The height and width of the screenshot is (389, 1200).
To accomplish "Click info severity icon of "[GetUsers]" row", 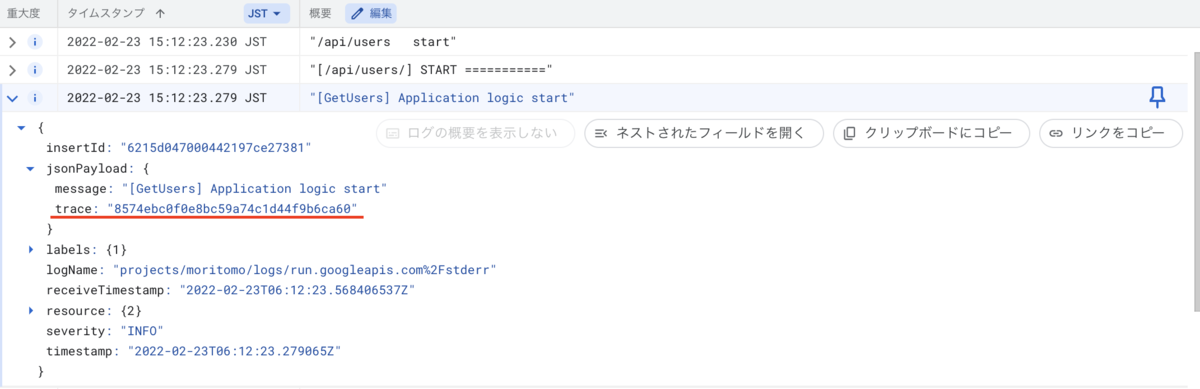I will pos(35,98).
